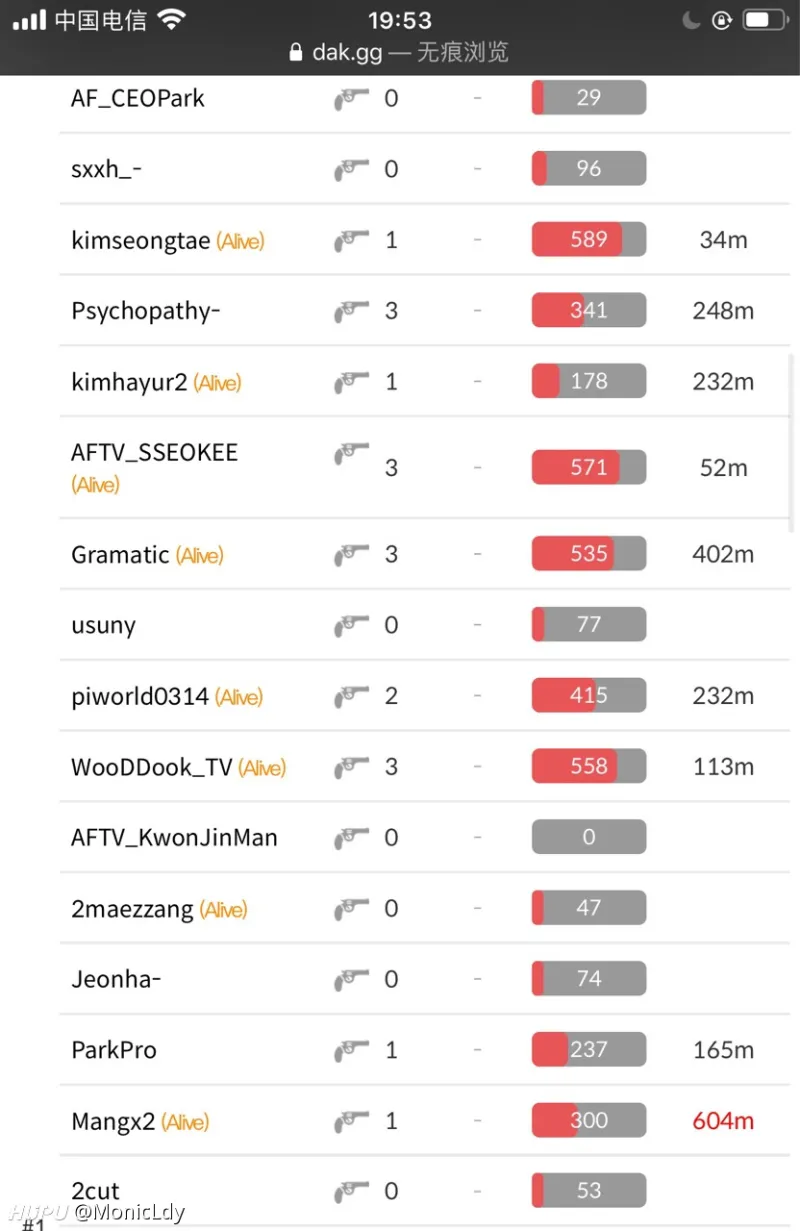
Task: Click the kills gun icon for Psychopathy-
Action: (351, 311)
